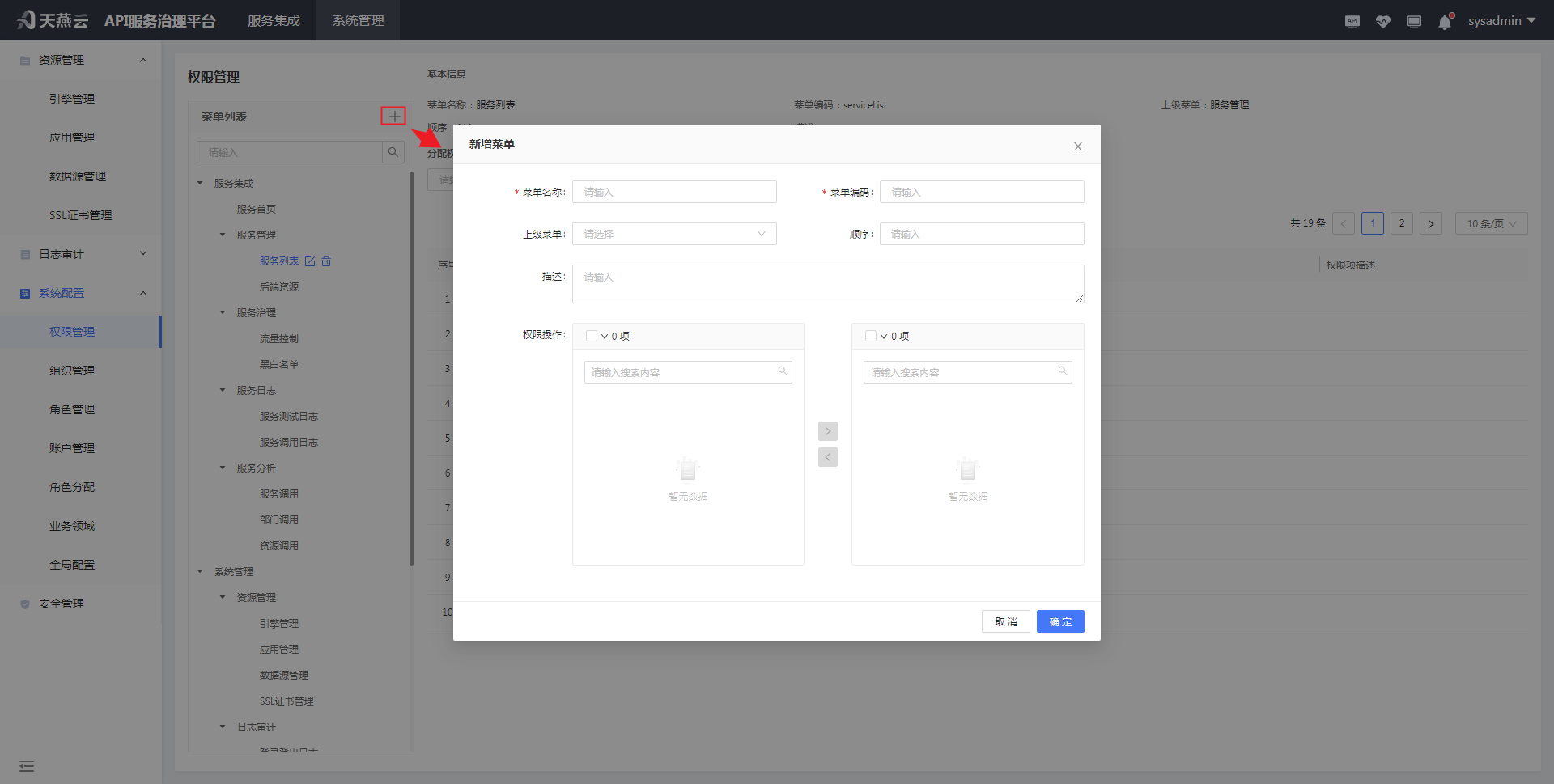Click the add menu plus icon
Screen dimensions: 1554x784
pos(393,117)
